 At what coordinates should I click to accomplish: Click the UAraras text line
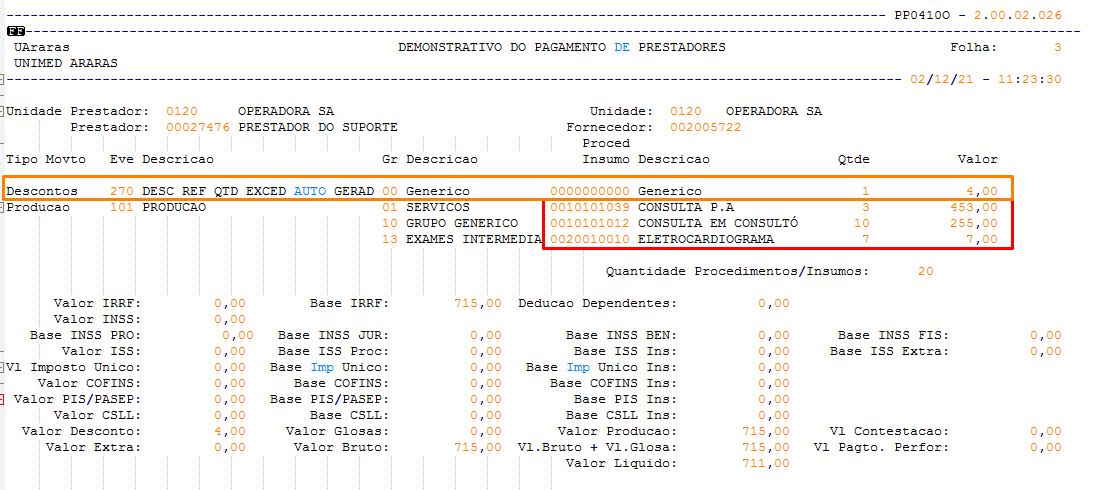coord(42,47)
